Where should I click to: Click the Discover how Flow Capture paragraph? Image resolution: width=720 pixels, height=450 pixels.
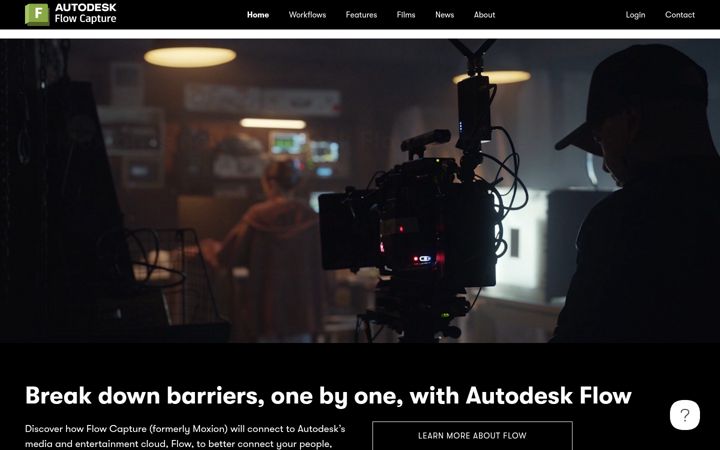[185, 436]
